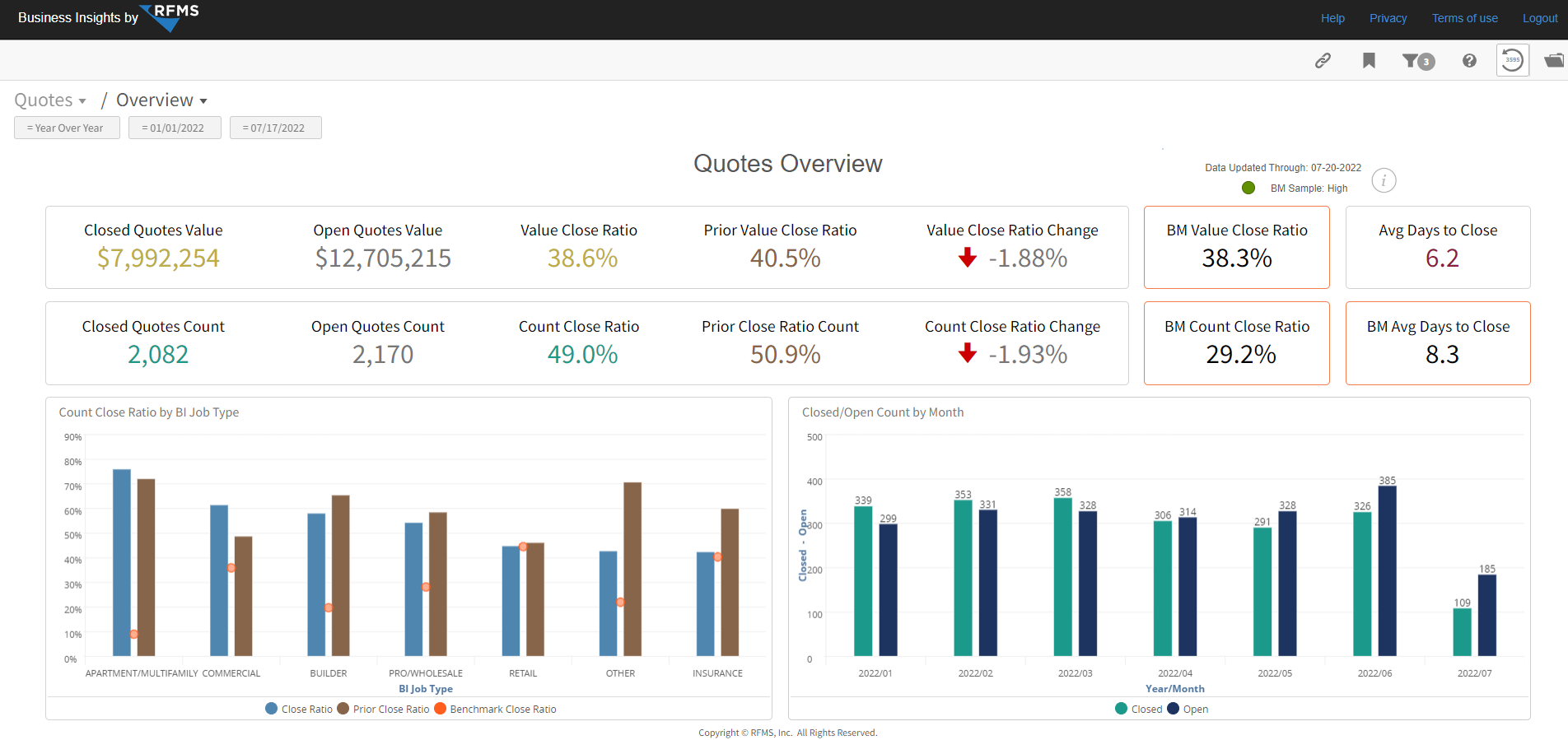1568x740 pixels.
Task: Click the Avg Days to Close value 6.2
Action: coord(1442,258)
